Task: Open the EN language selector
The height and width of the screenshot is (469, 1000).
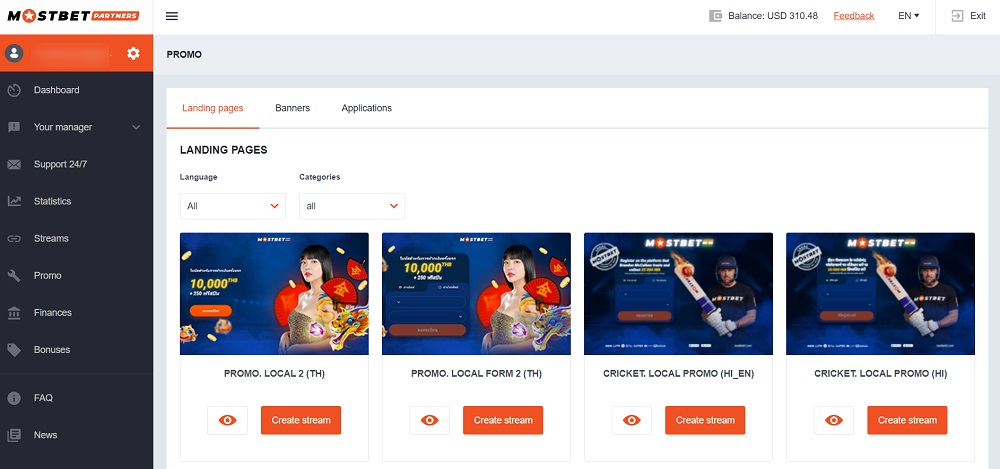Action: tap(908, 16)
